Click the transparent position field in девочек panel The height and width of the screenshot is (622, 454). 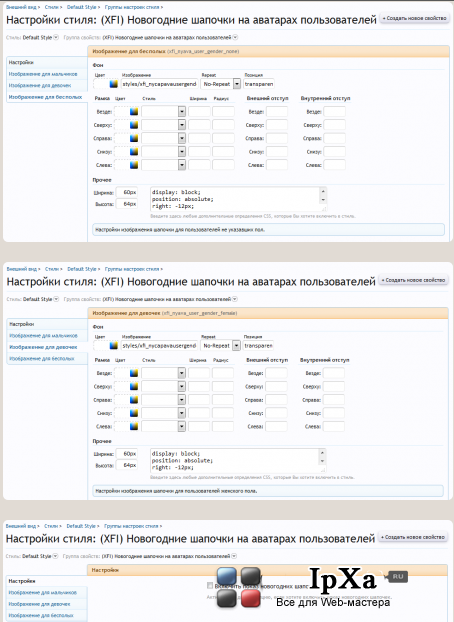click(258, 346)
